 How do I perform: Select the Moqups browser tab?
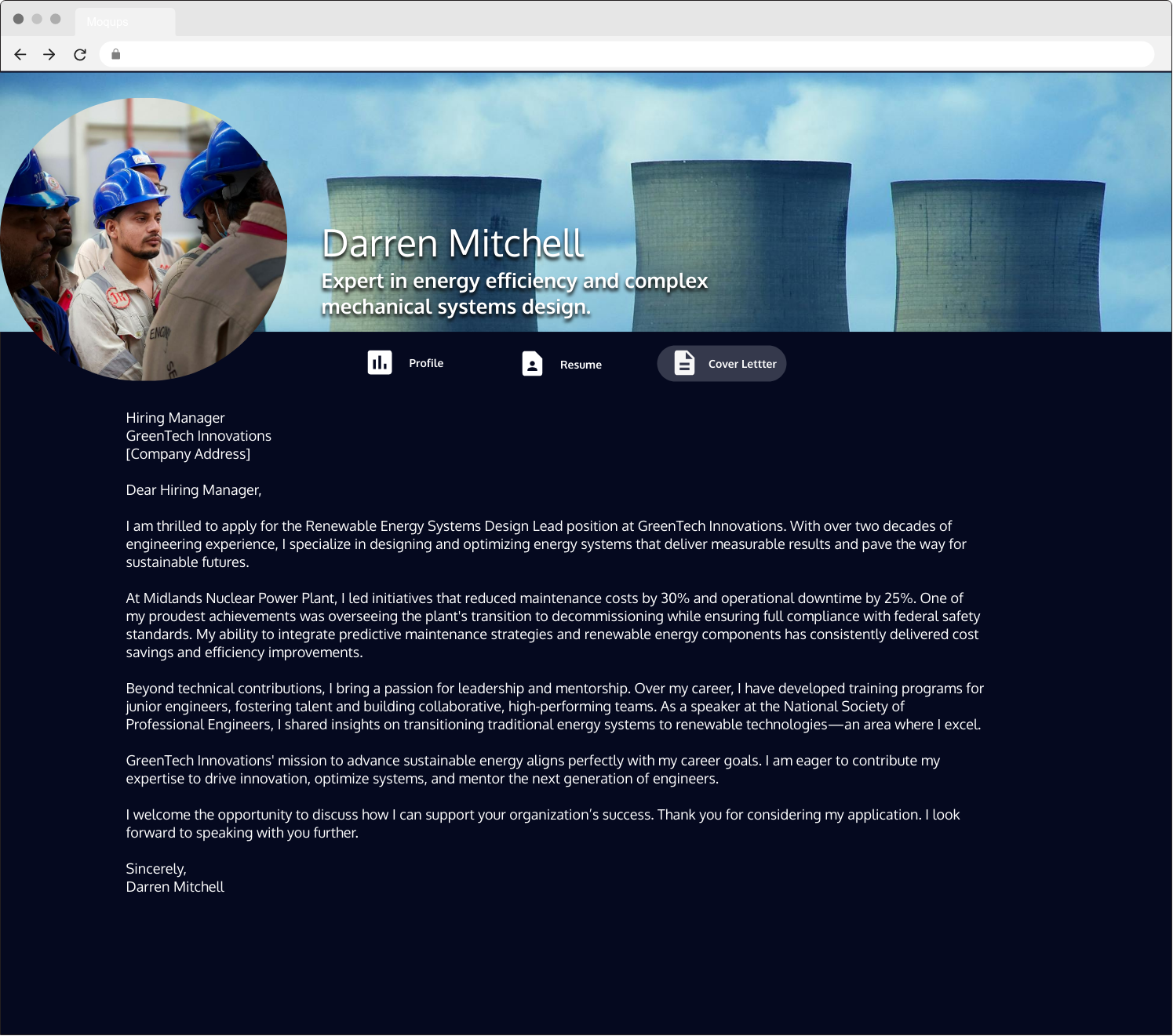tap(126, 22)
